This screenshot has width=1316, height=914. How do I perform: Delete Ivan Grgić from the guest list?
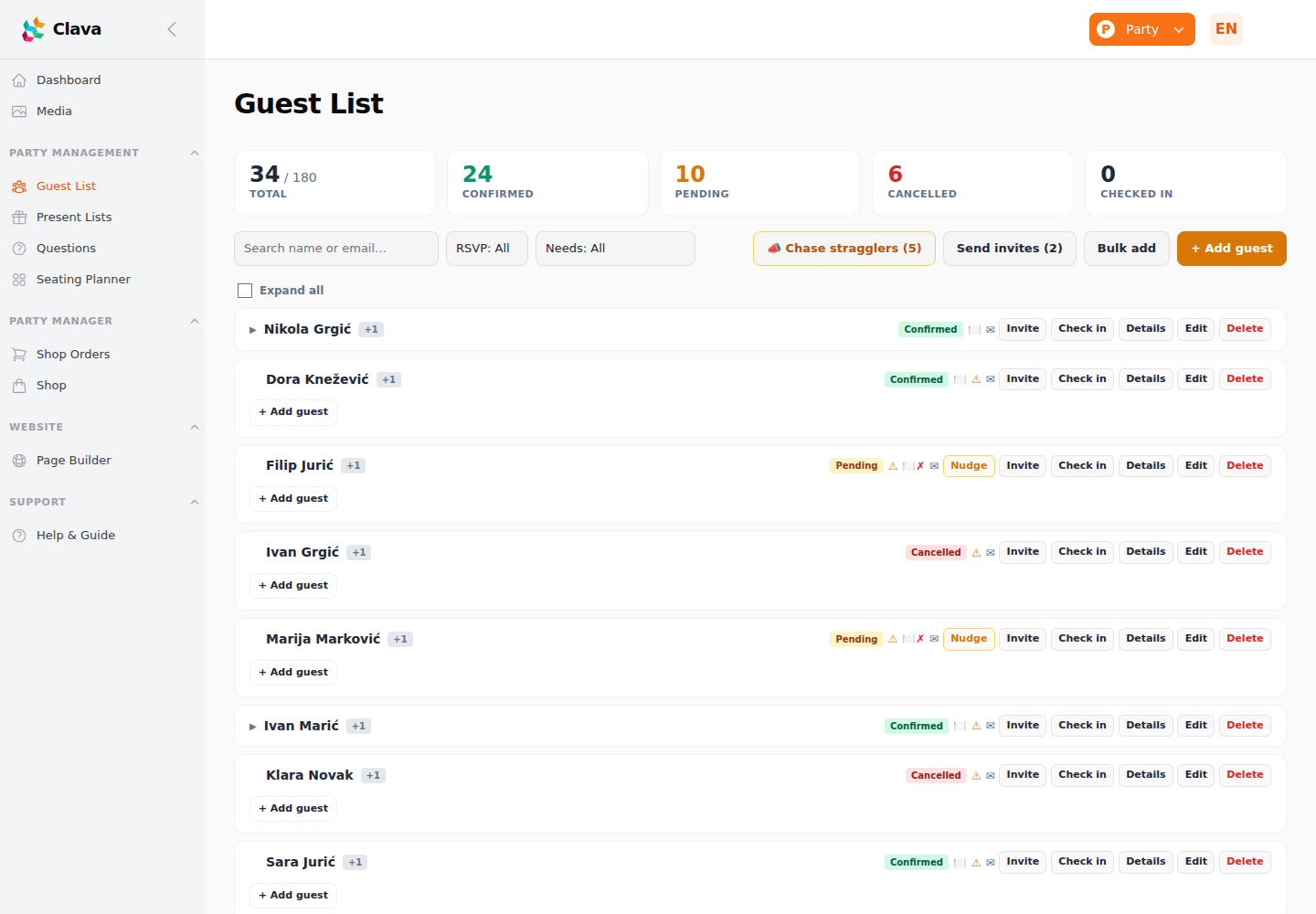coord(1245,552)
